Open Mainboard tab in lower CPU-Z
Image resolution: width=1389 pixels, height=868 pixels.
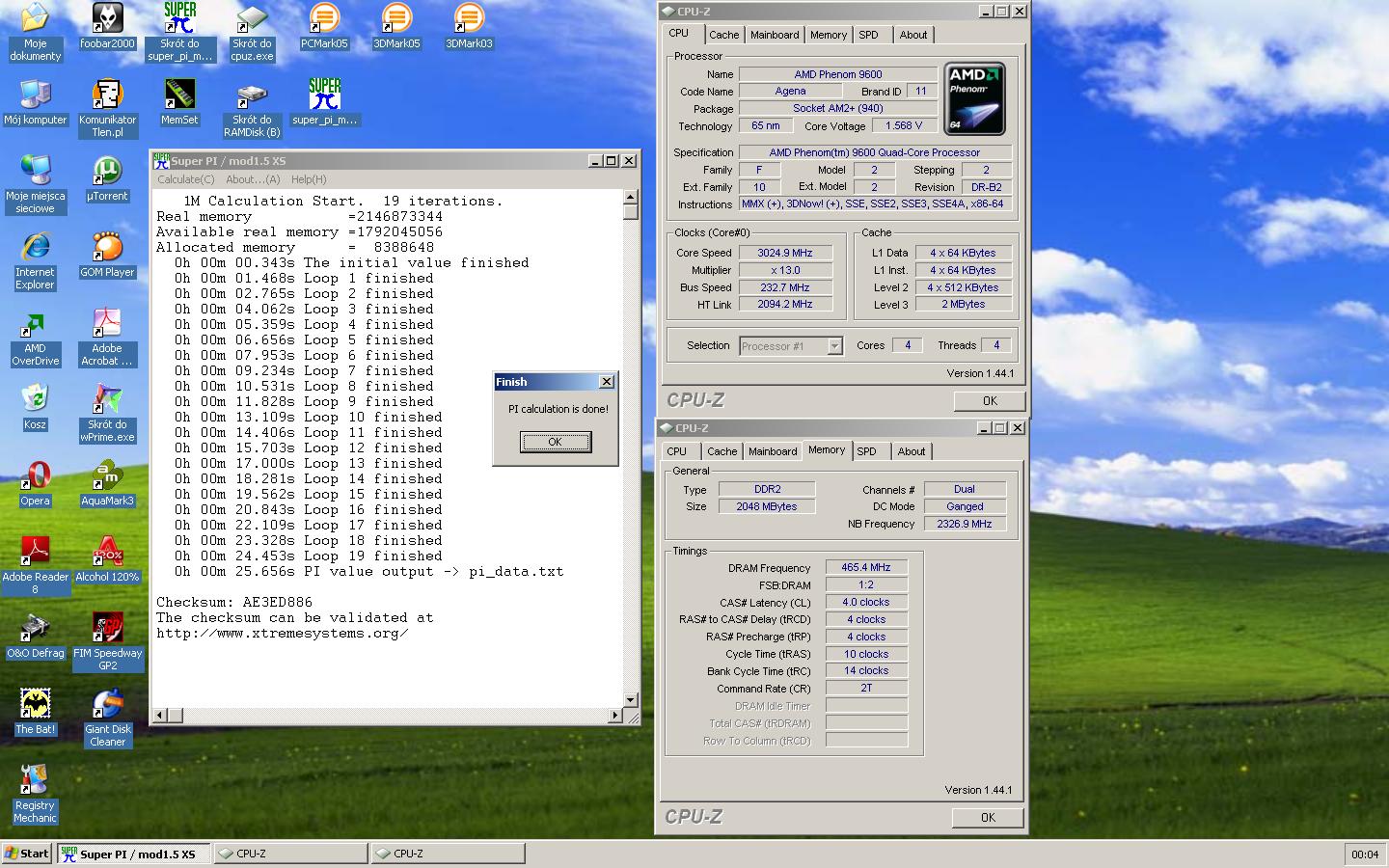click(773, 451)
